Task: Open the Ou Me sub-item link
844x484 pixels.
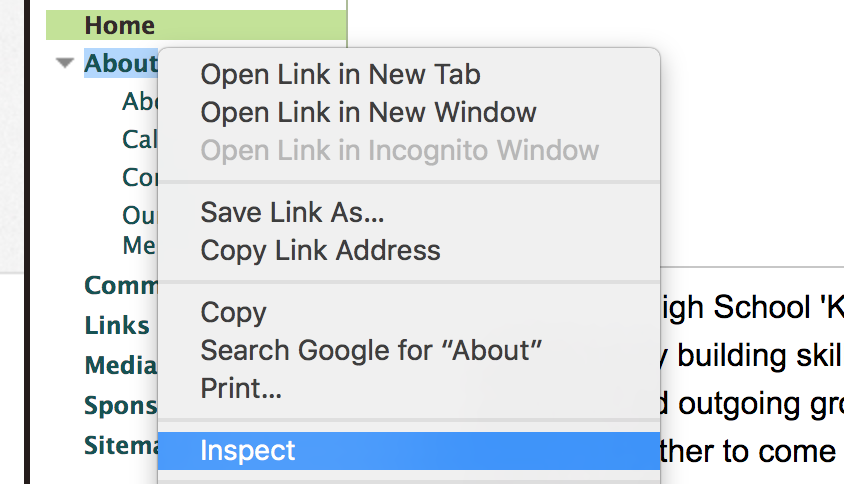Action: coord(140,230)
